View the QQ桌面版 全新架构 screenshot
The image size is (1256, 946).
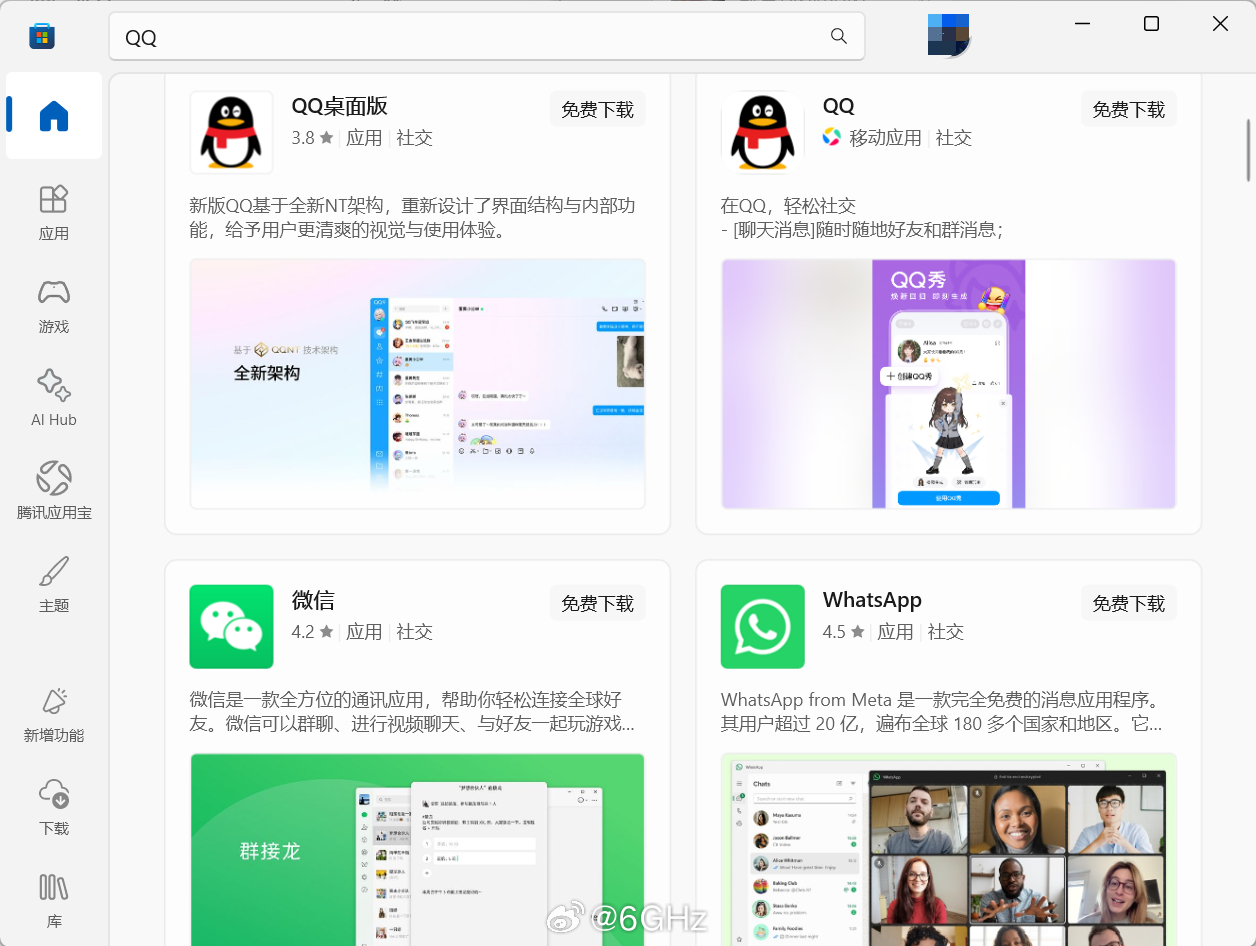click(417, 384)
